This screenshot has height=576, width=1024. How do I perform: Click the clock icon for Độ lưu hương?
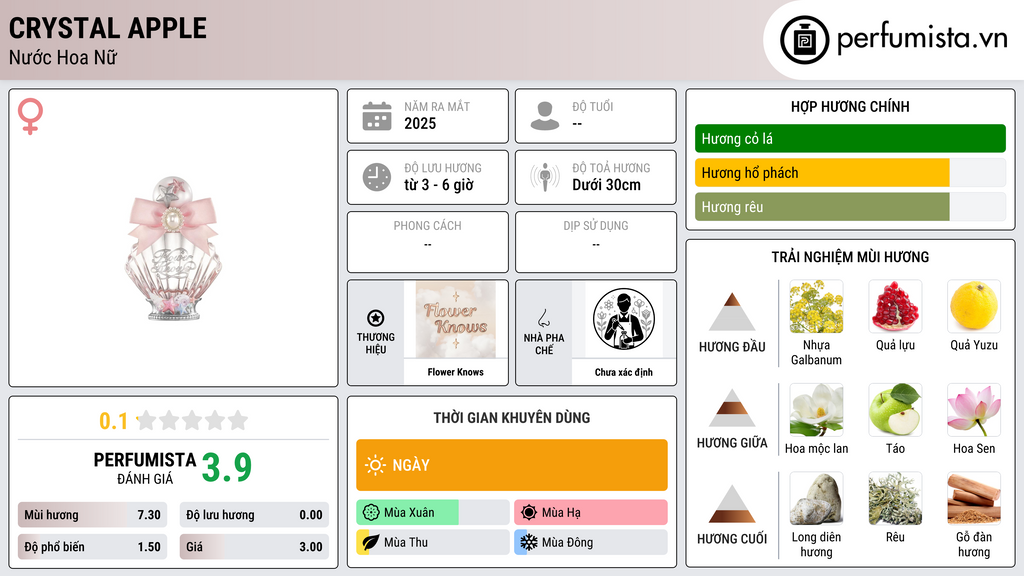(377, 177)
